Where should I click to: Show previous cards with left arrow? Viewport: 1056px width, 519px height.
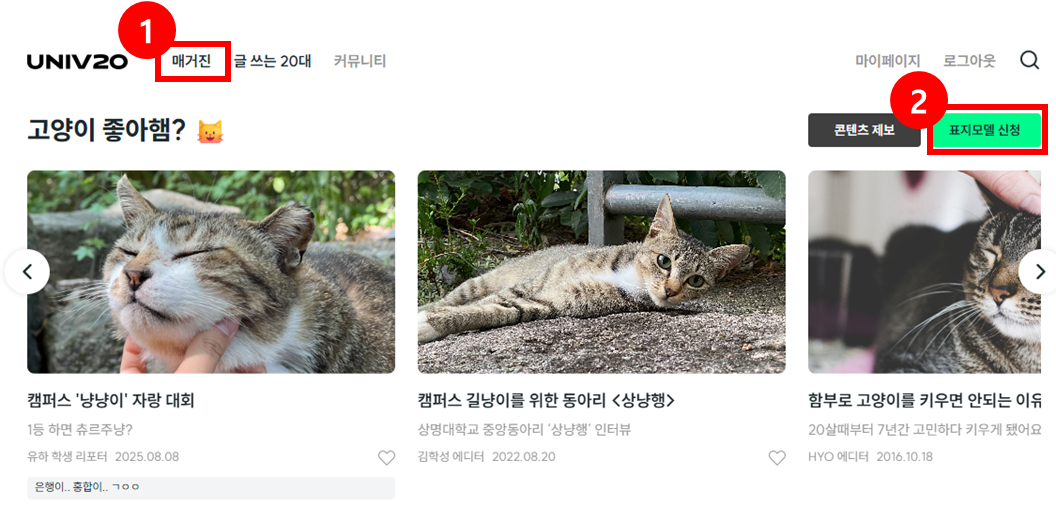pos(27,272)
